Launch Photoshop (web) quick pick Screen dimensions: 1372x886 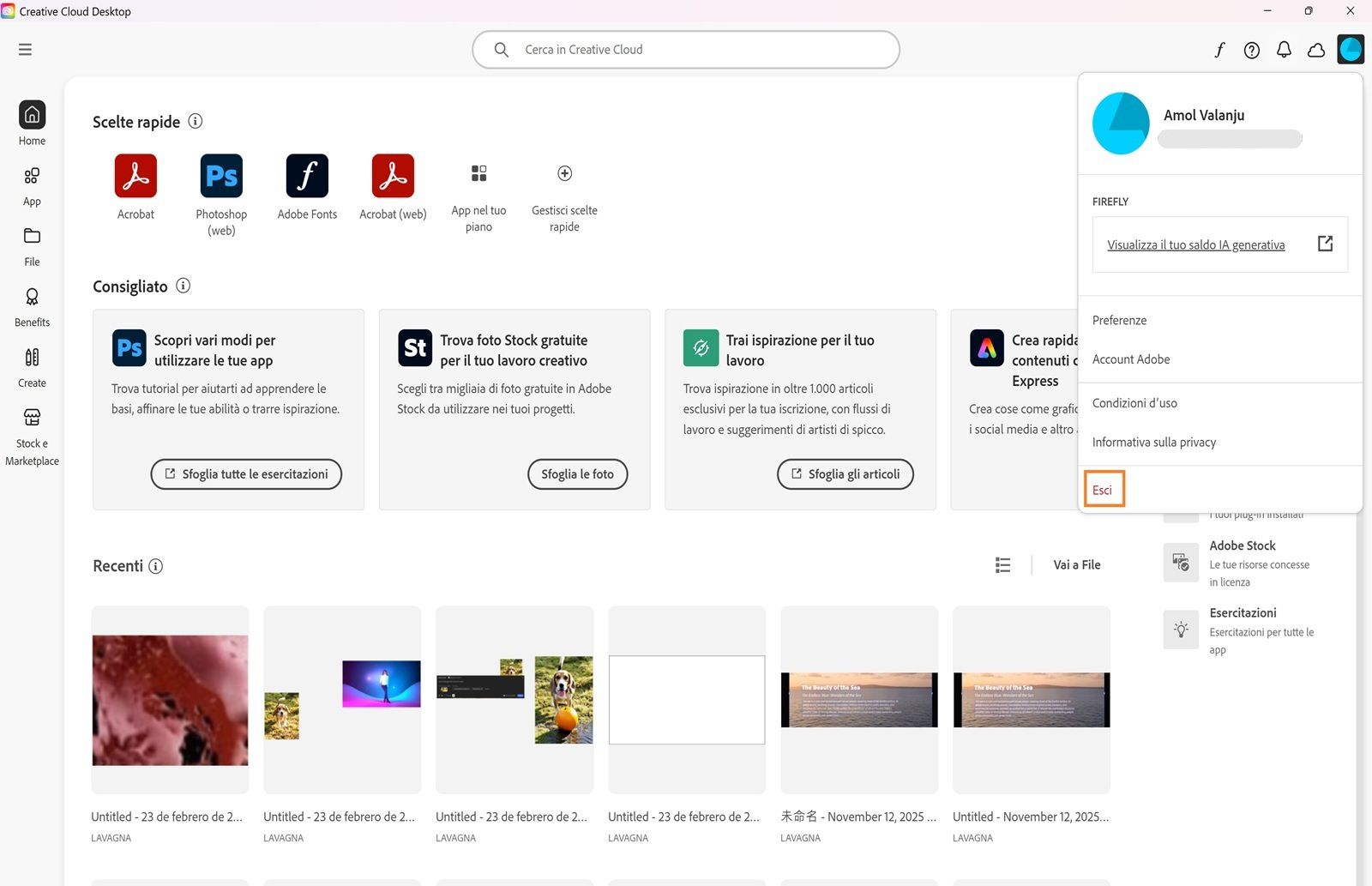[x=221, y=176]
